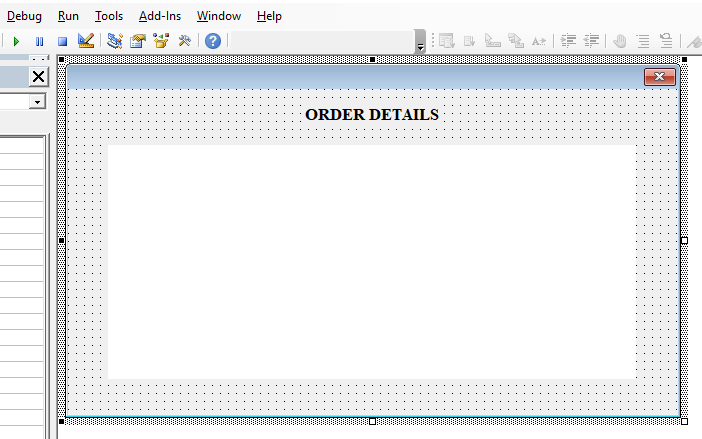Open Visual Basic Help question mark icon
Viewport: 702px width, 439px height.
click(x=213, y=41)
